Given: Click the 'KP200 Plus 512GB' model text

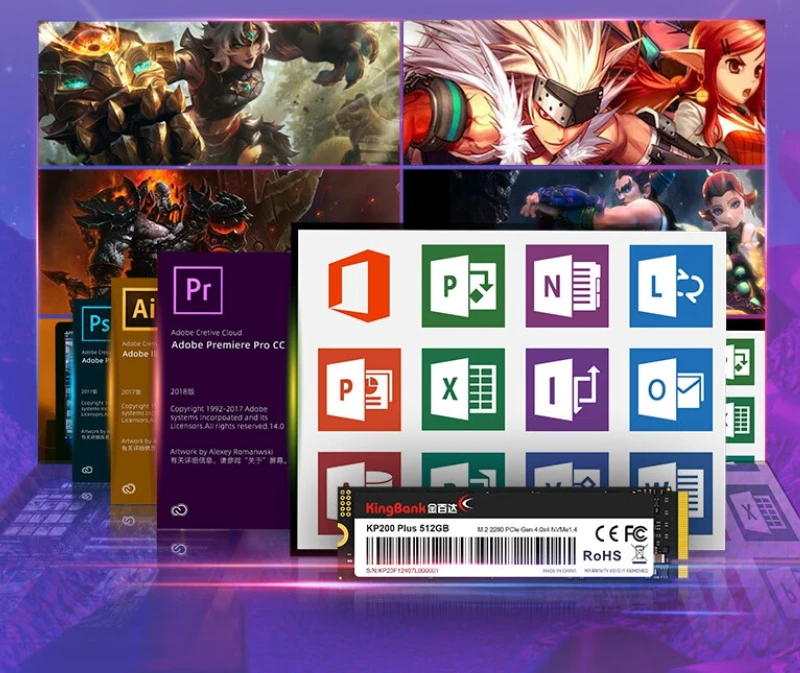Looking at the screenshot, I should pyautogui.click(x=408, y=529).
